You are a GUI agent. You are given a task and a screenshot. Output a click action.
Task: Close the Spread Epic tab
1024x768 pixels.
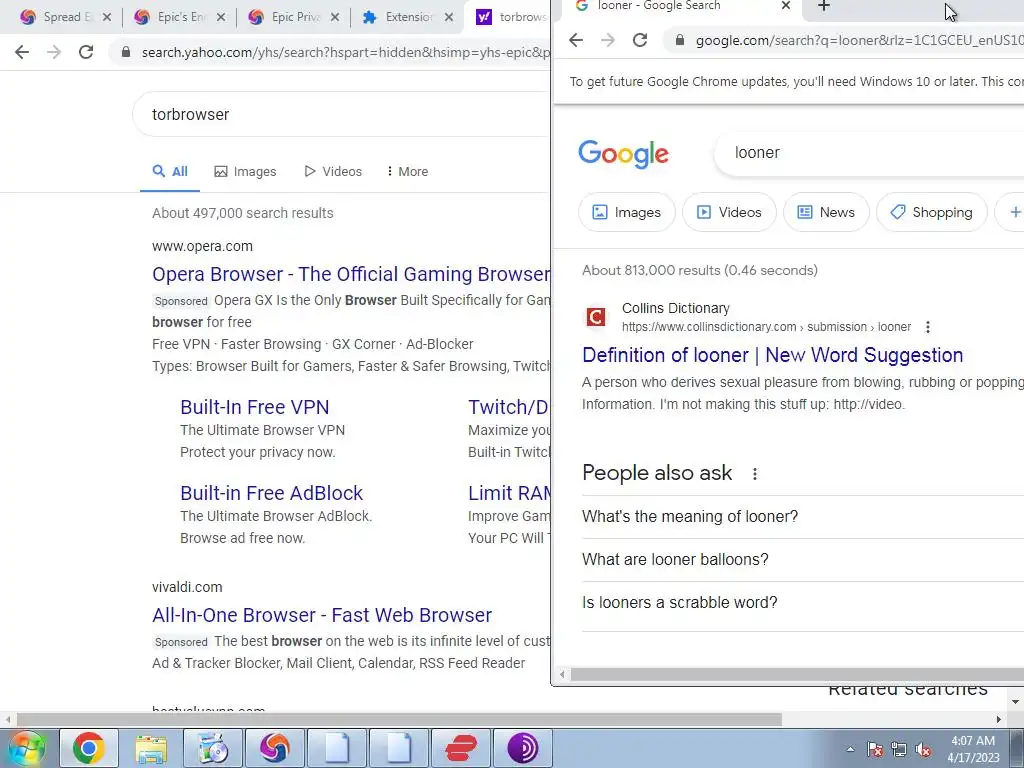[x=107, y=17]
